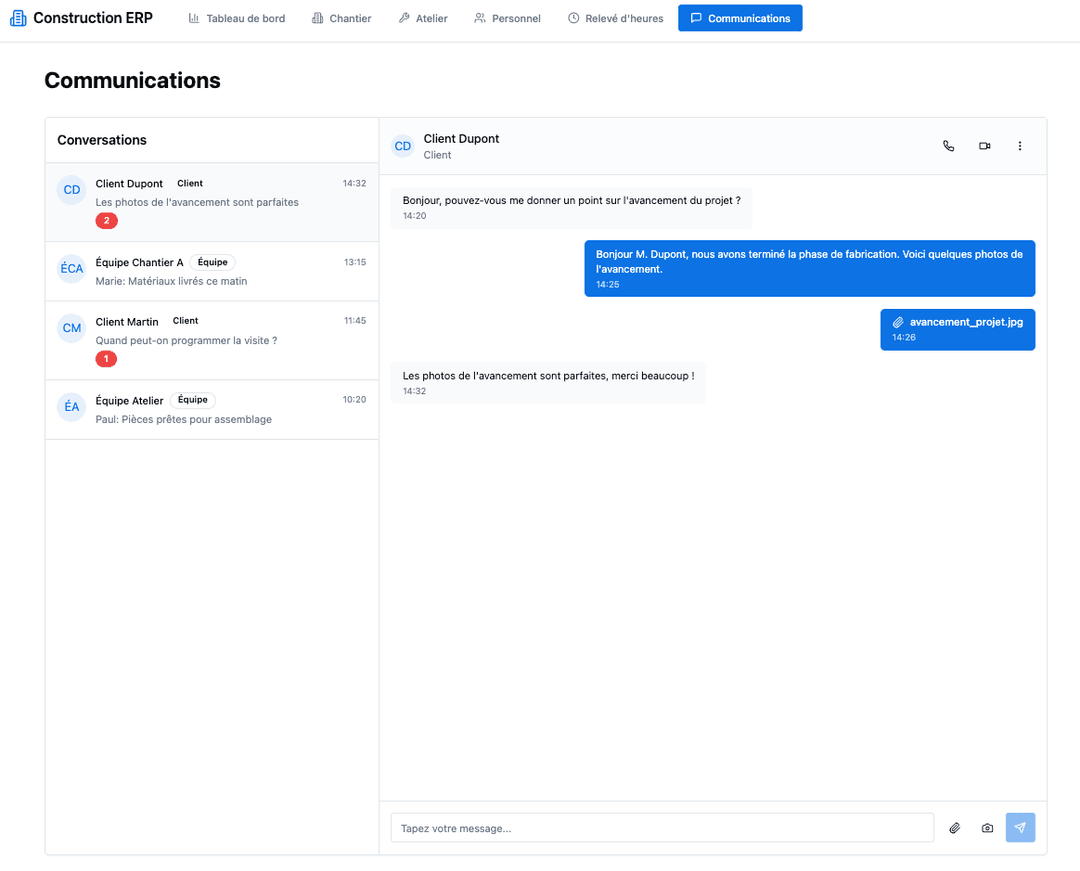Open the Tableau de bord tab
Viewport: 1080px width, 871px height.
[237, 18]
